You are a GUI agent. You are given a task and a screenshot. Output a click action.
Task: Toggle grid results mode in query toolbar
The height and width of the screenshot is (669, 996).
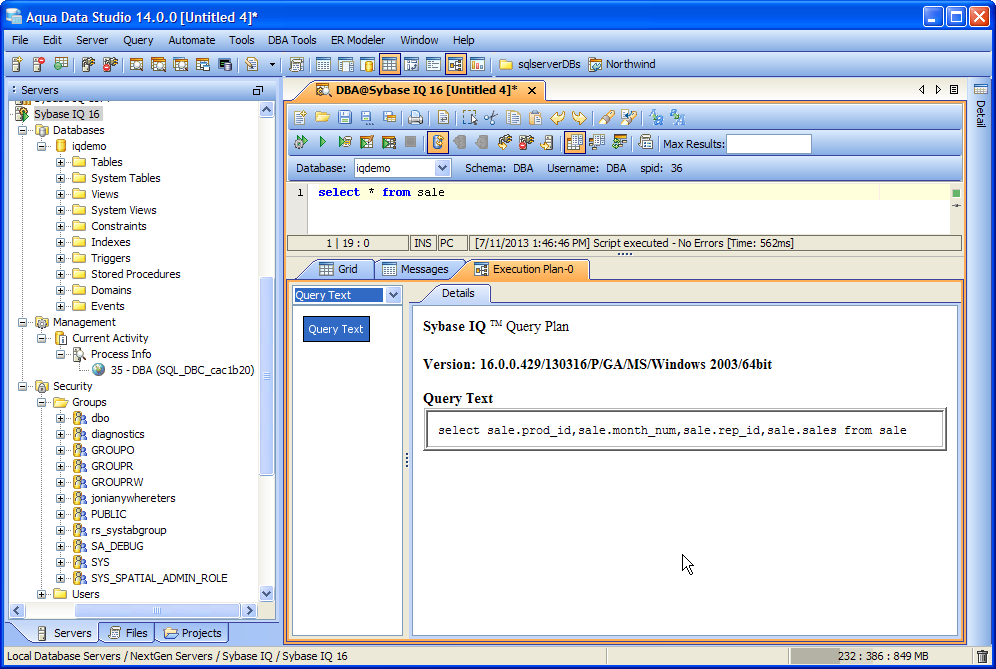click(574, 142)
